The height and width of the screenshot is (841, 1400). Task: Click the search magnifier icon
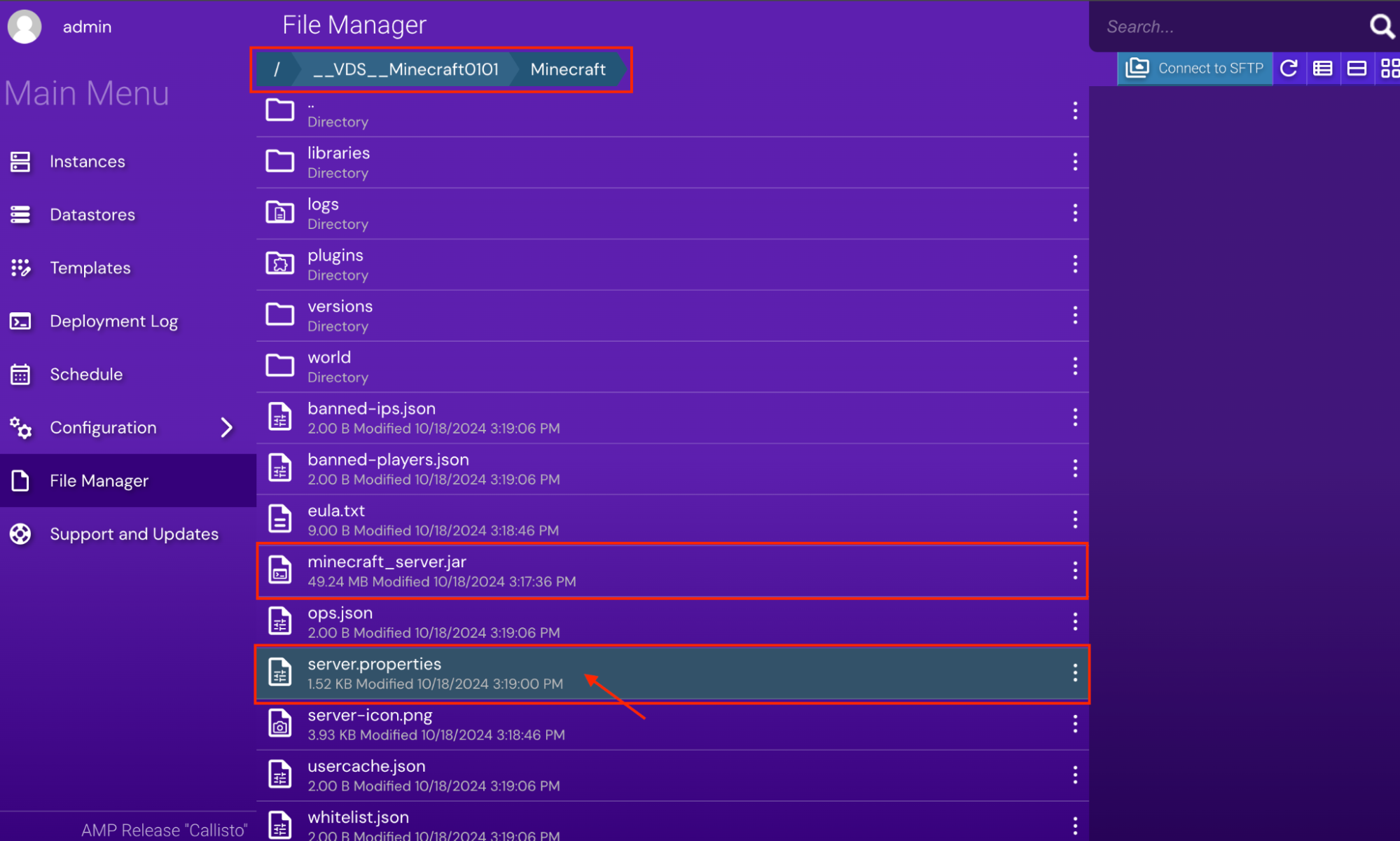pyautogui.click(x=1381, y=27)
